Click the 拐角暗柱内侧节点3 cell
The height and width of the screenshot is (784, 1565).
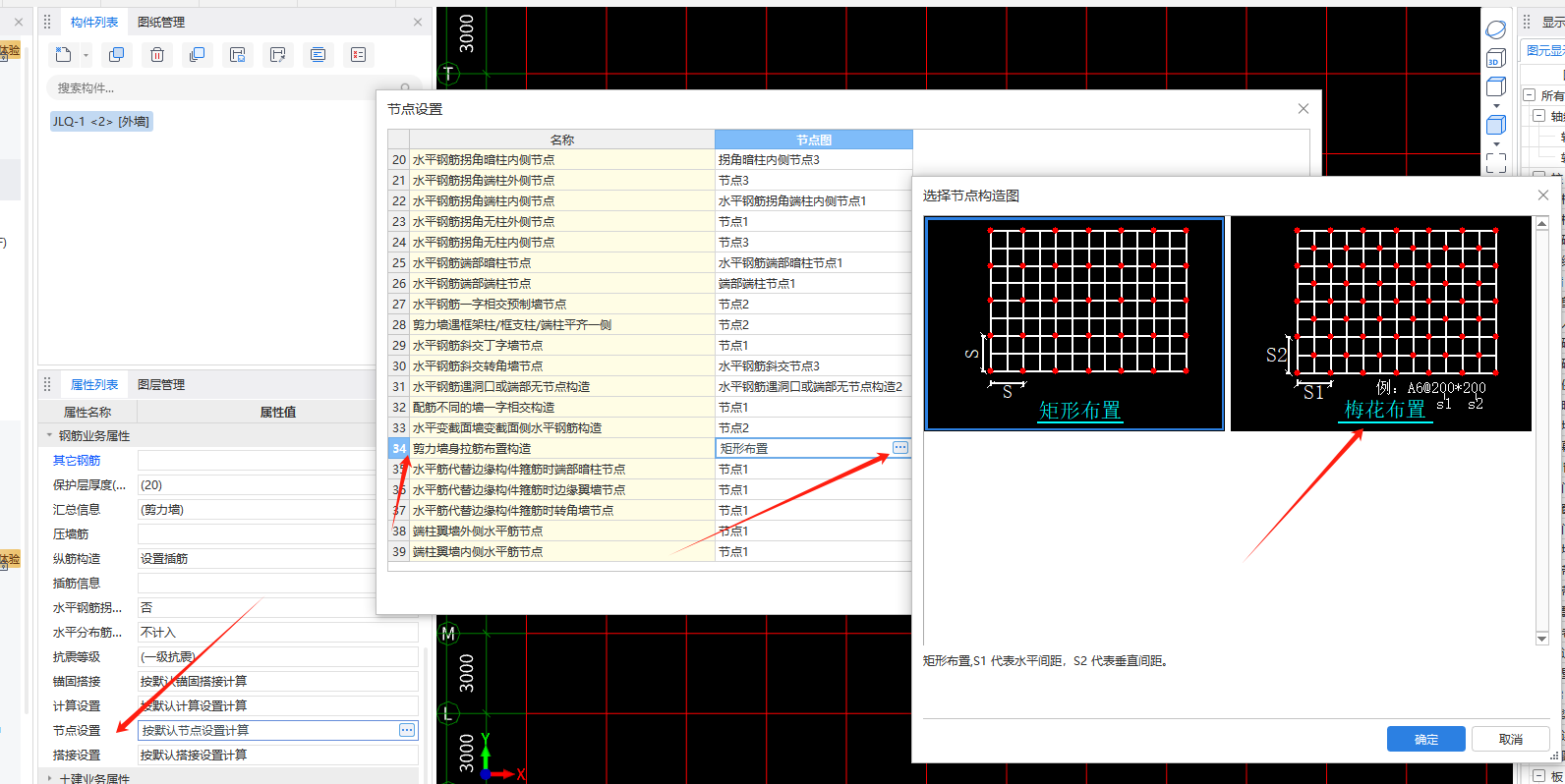(x=813, y=159)
